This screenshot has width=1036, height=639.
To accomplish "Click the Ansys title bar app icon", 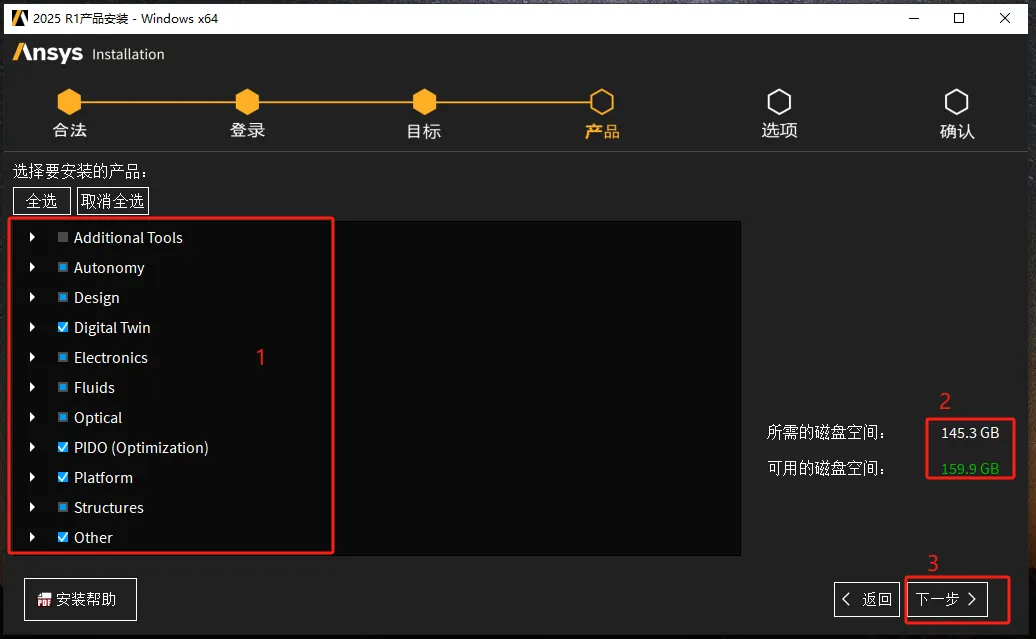I will point(20,18).
